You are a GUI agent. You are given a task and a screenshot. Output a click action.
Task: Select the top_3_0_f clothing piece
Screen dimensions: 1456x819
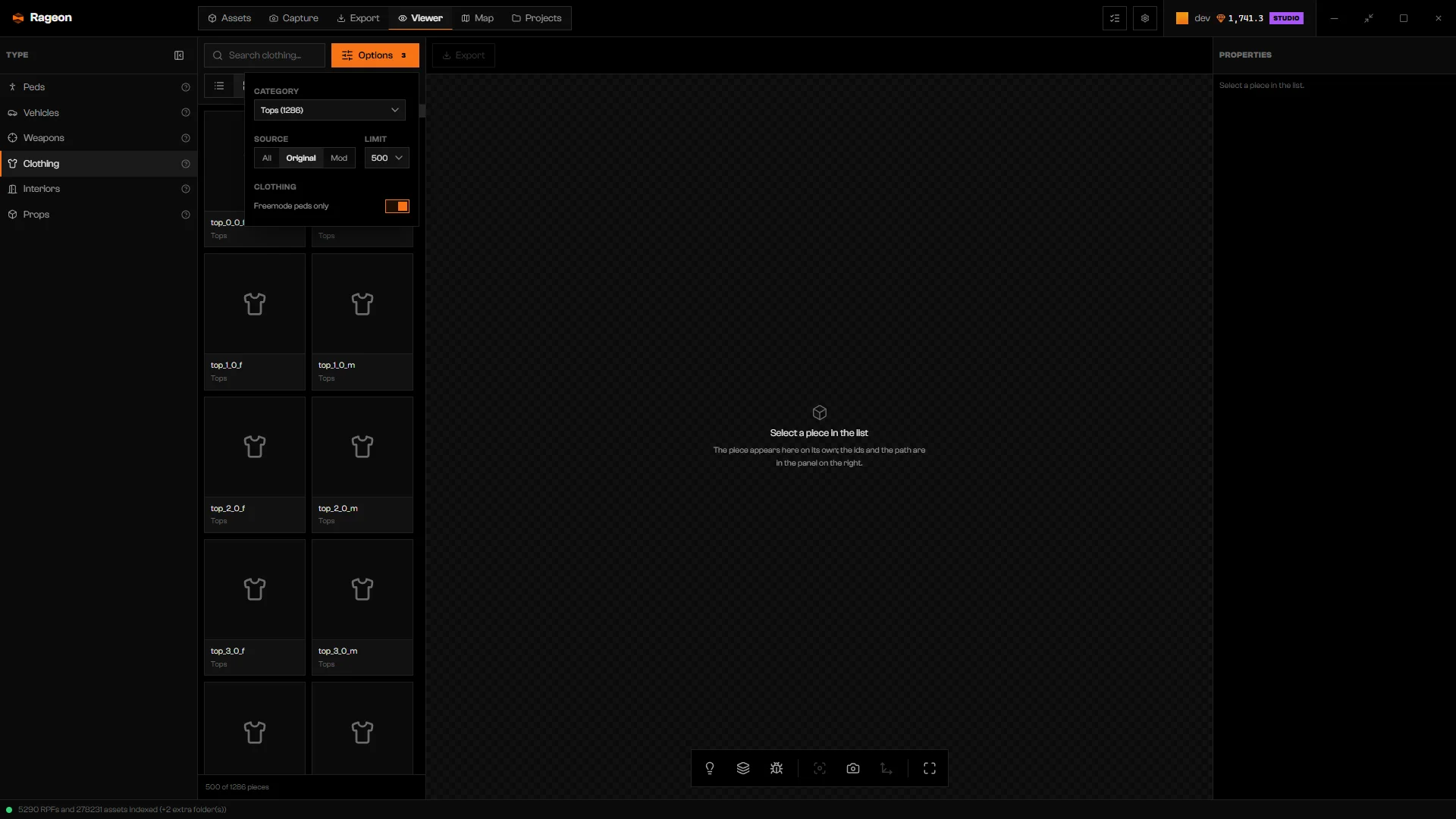coord(255,607)
